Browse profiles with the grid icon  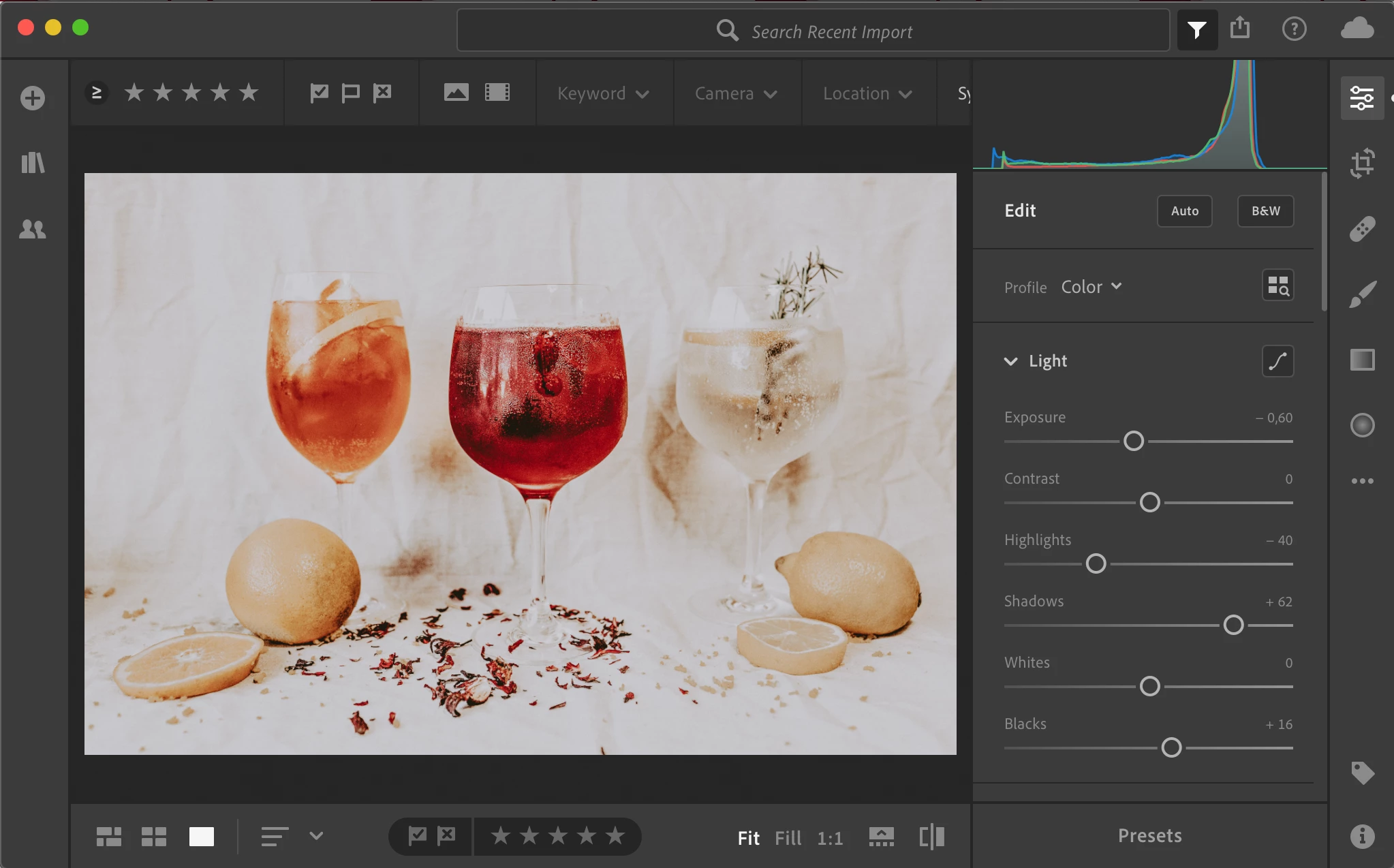tap(1277, 286)
